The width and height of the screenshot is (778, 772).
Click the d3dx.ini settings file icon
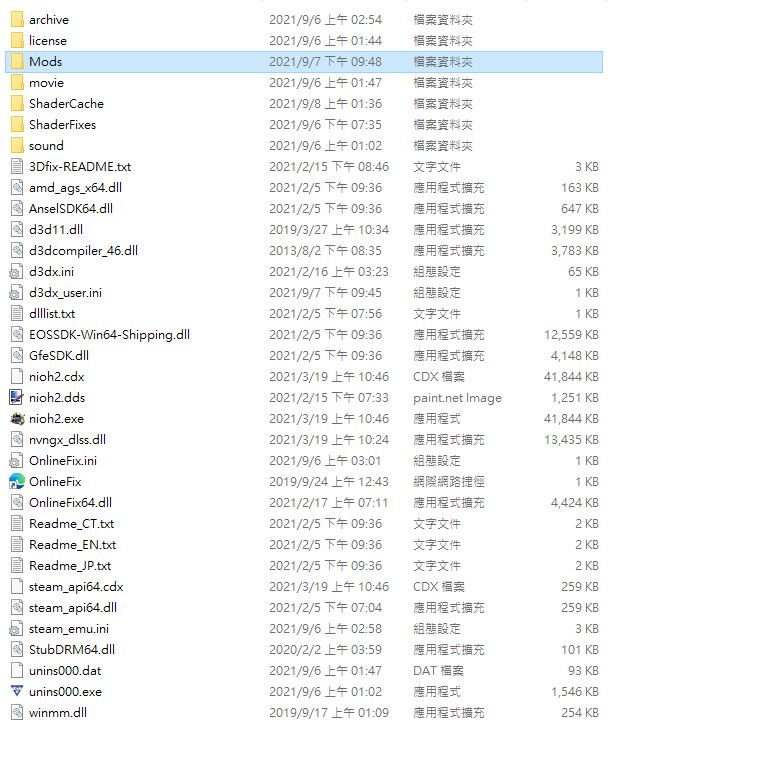(x=16, y=271)
